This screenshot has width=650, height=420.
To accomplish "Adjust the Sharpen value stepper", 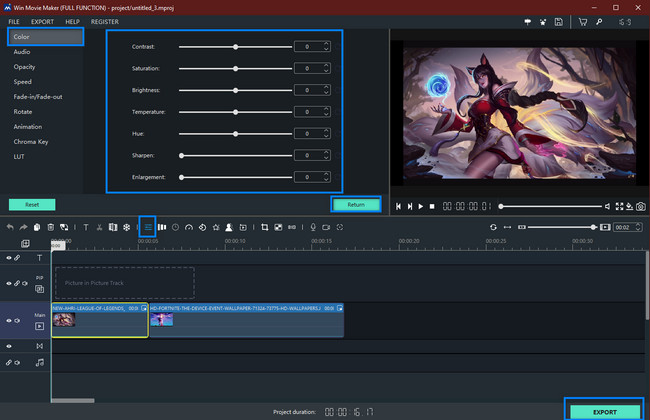I will 326,155.
